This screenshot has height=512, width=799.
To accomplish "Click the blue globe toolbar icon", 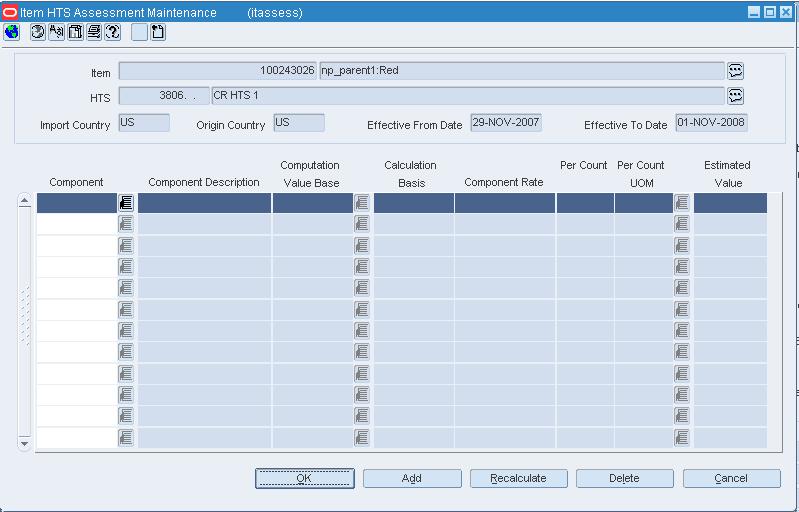I will [x=11, y=32].
